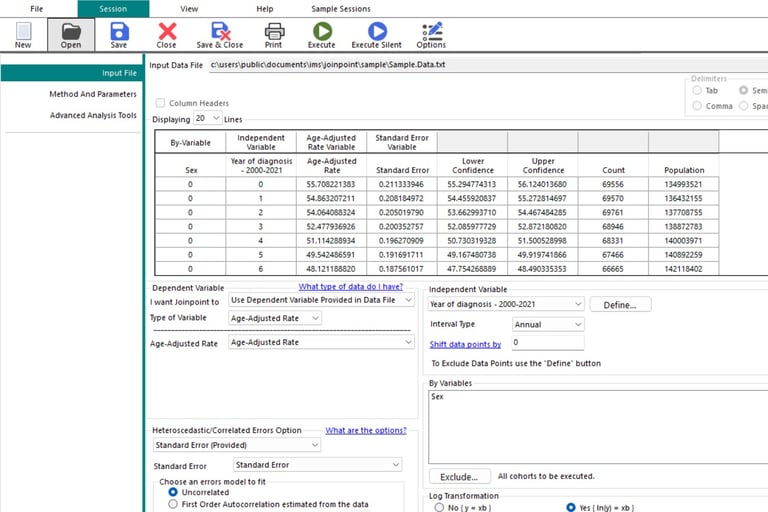Image resolution: width=768 pixels, height=512 pixels.
Task: Run analysis with green Execute icon
Action: click(322, 35)
